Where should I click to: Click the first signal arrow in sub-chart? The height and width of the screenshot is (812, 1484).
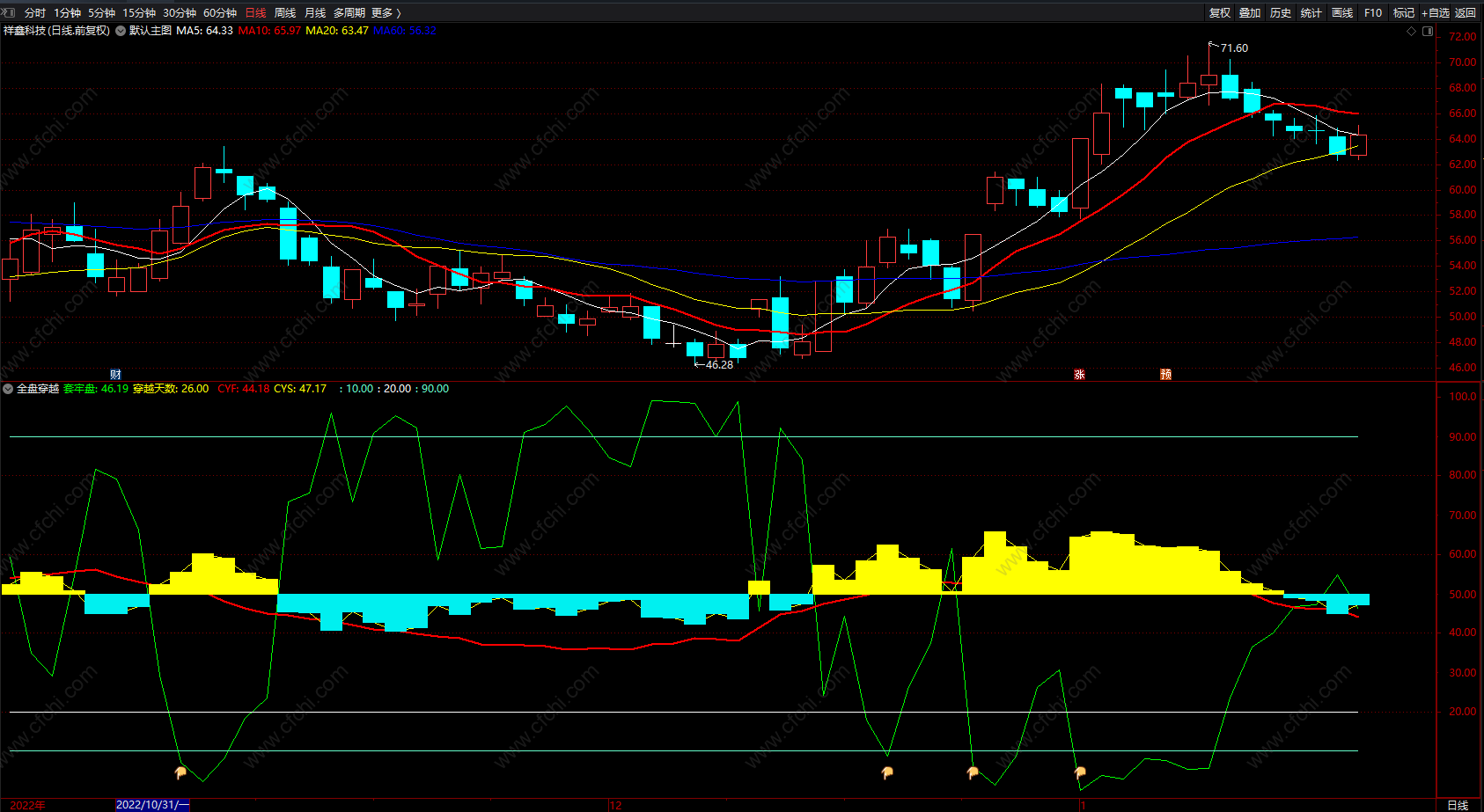coord(180,772)
